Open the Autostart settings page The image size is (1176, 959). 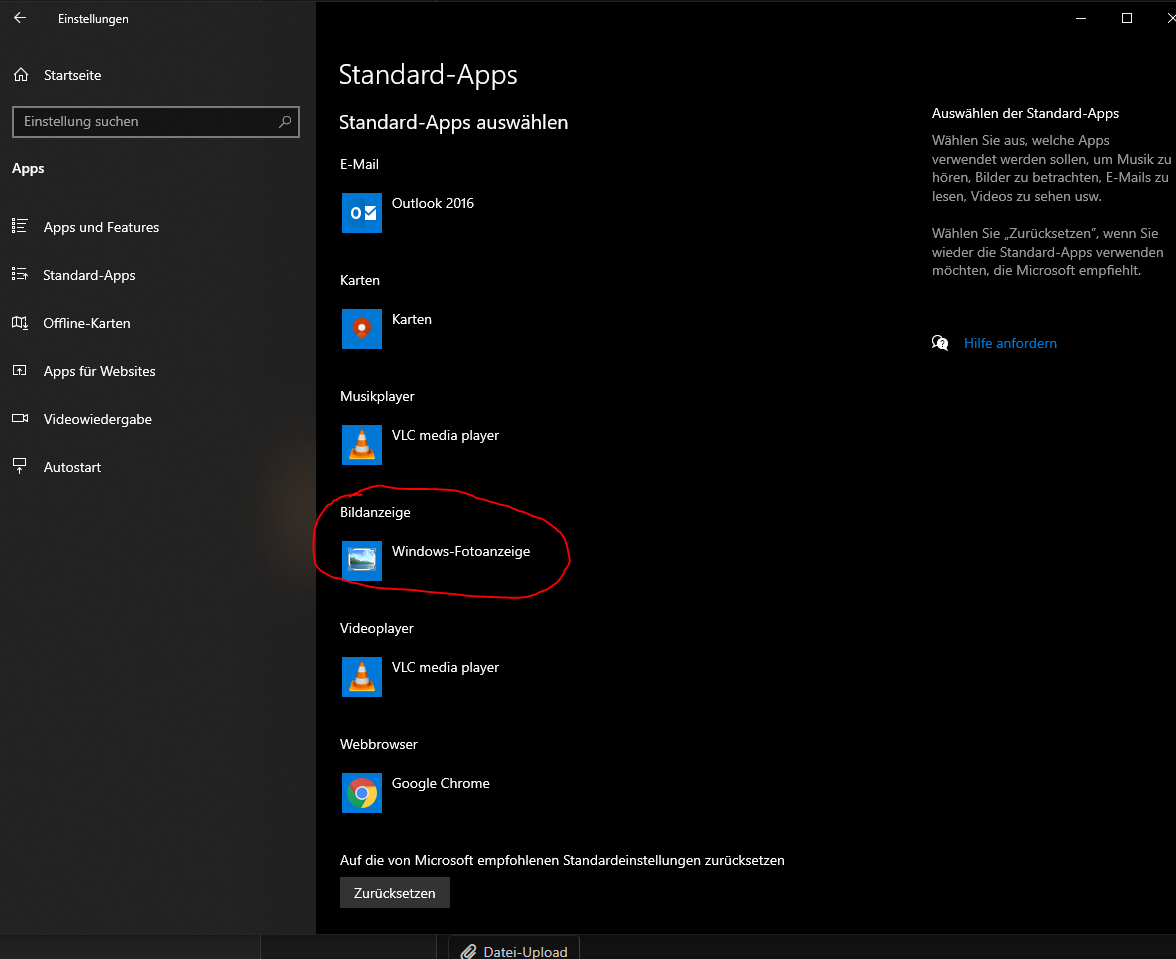[72, 467]
